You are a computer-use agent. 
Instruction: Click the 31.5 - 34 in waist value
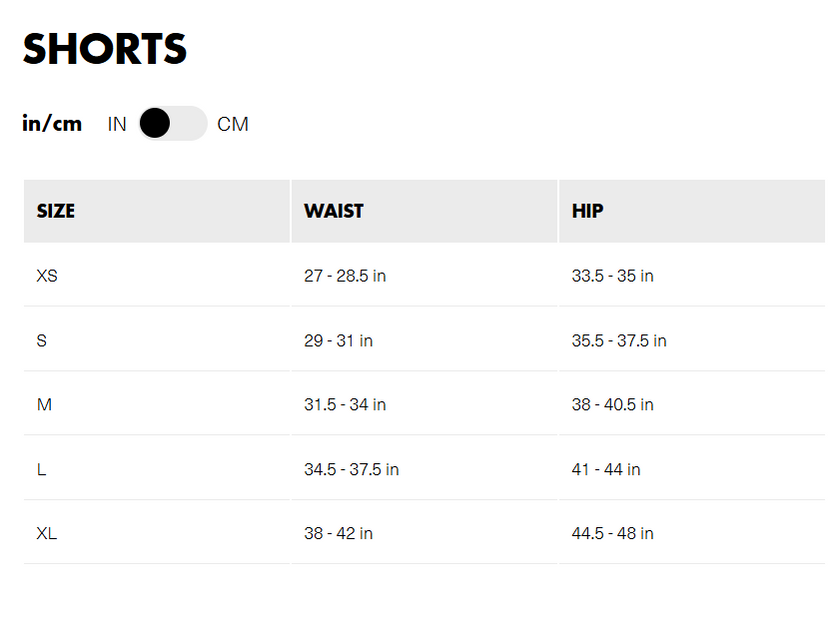345,405
